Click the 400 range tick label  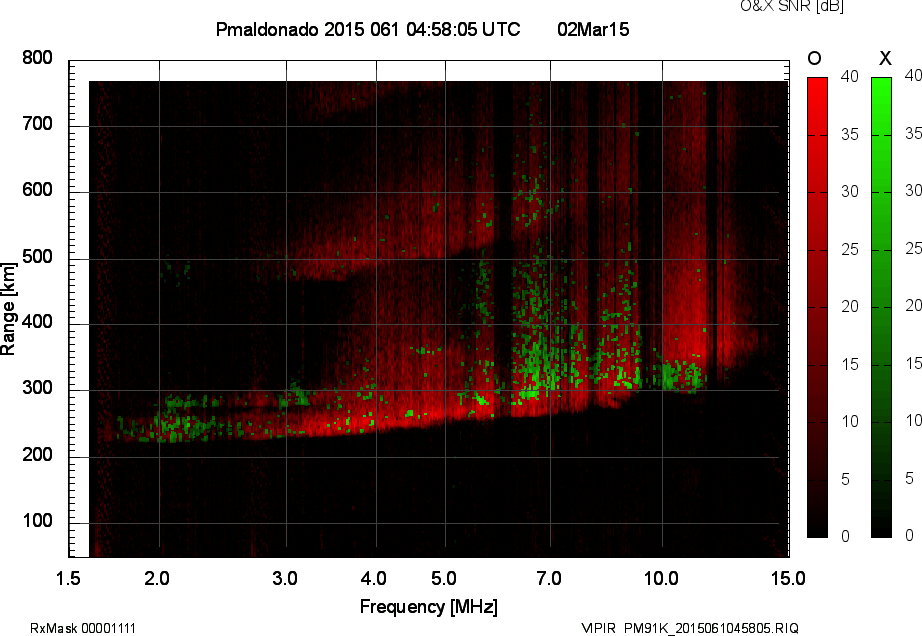37,322
